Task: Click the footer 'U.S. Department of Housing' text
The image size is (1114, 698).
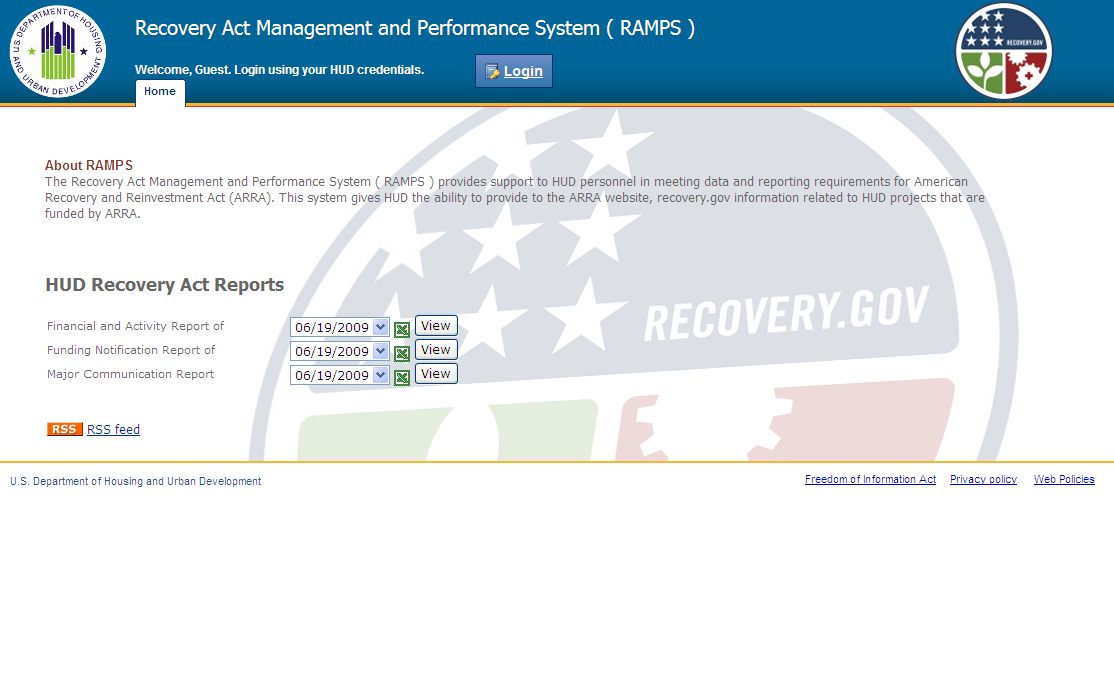Action: tap(136, 482)
